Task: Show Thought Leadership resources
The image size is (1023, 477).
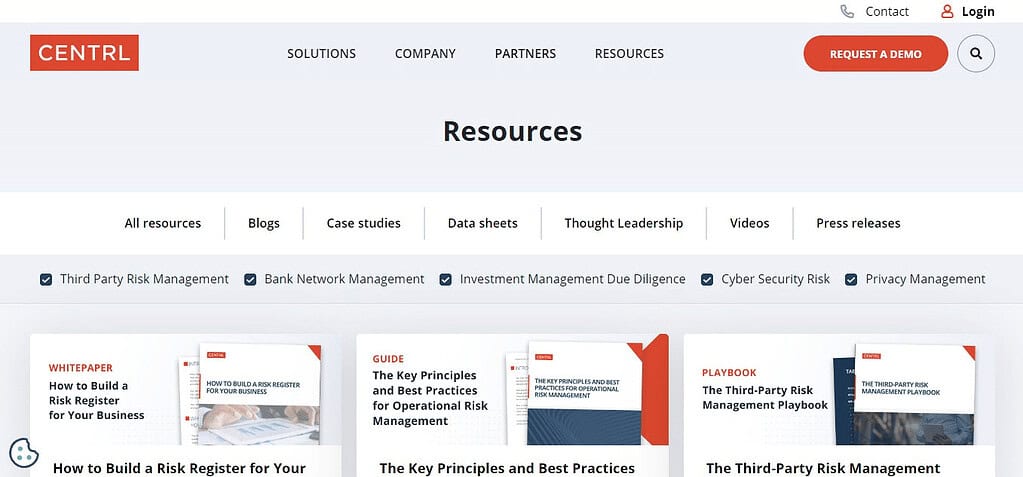Action: coord(624,223)
